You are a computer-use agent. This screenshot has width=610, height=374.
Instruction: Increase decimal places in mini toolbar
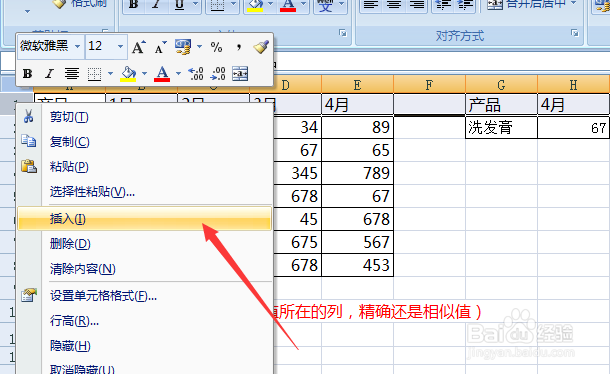pos(196,74)
